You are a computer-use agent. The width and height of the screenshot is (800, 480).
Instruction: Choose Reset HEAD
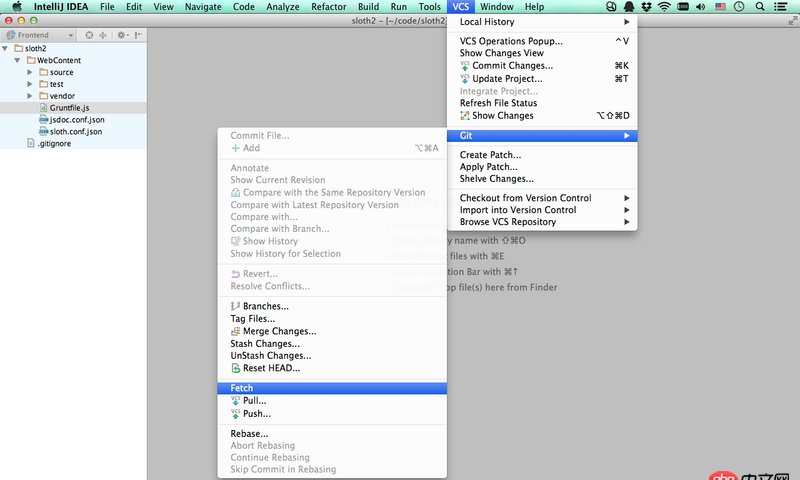(x=332, y=368)
